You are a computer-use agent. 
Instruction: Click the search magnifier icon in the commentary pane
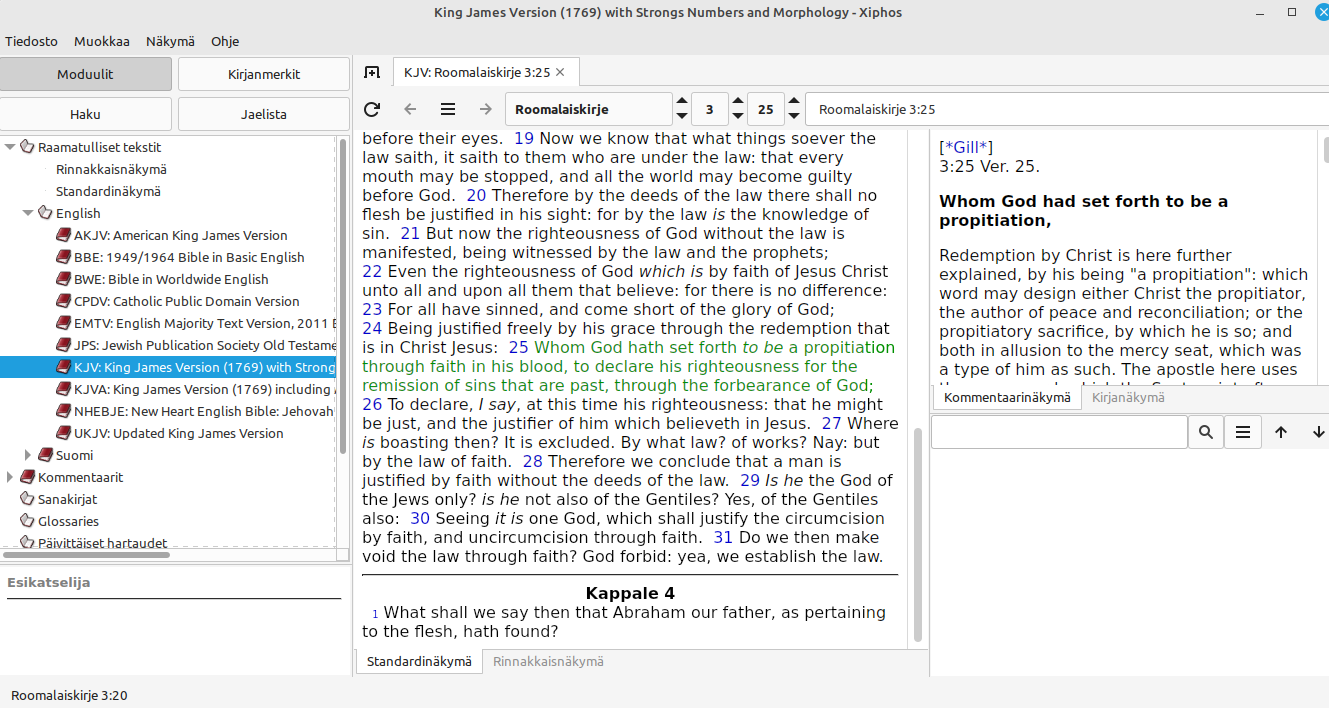(1206, 432)
